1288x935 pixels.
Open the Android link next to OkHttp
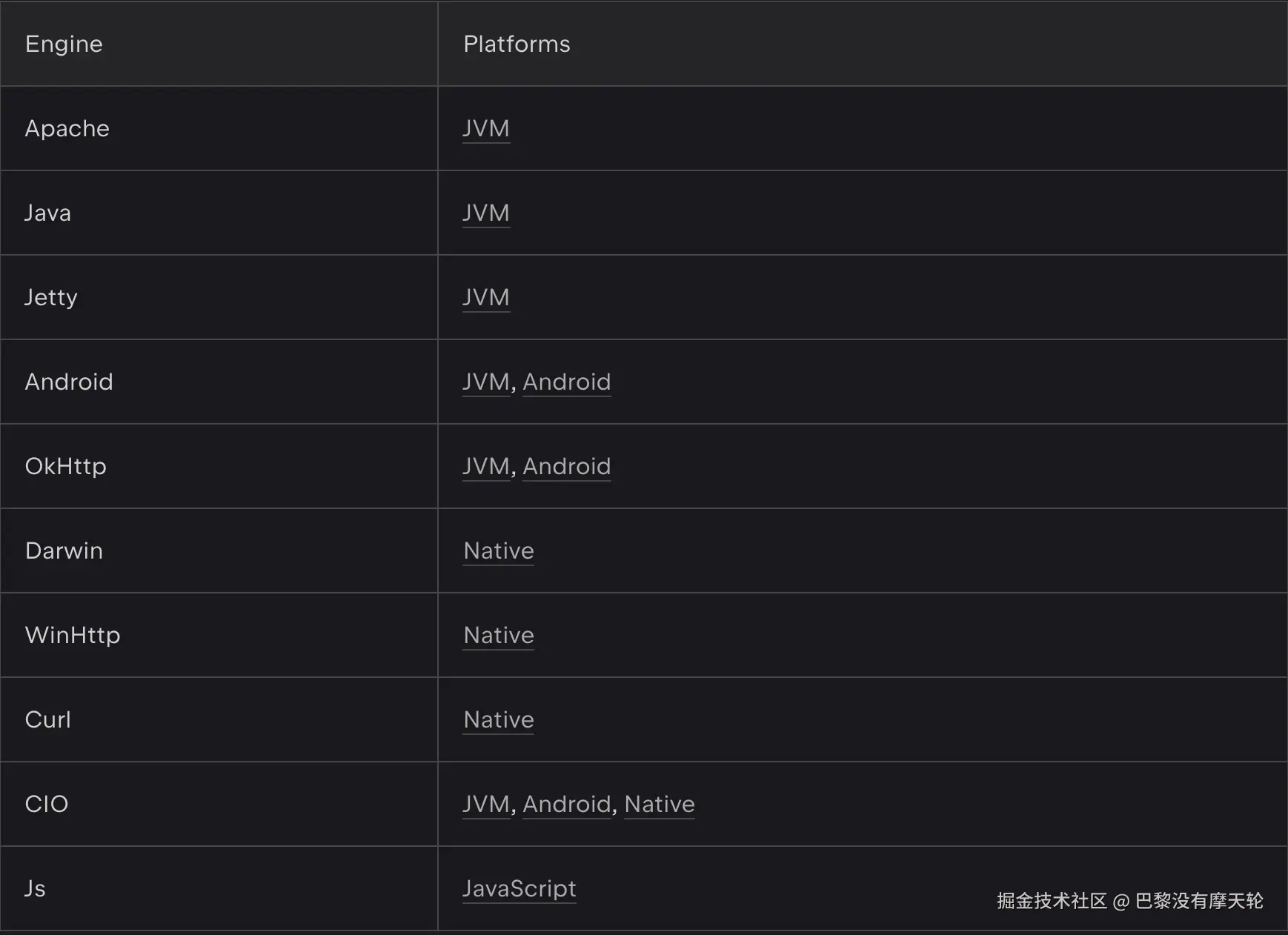pos(567,467)
